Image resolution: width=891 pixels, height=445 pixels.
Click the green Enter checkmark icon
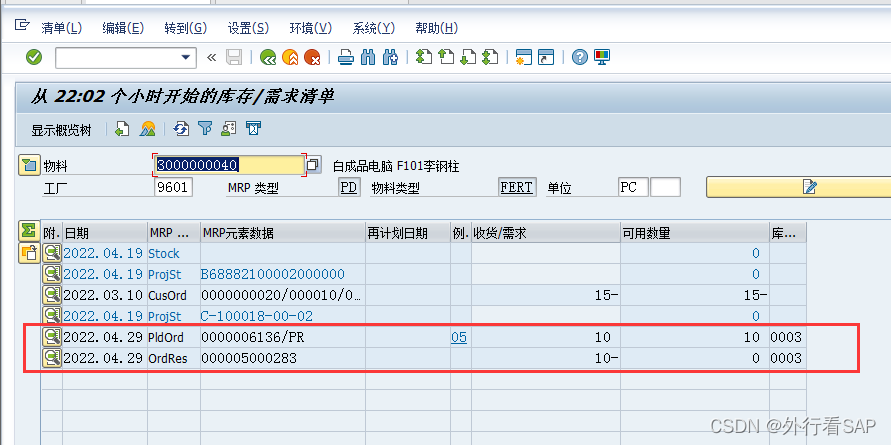click(34, 57)
